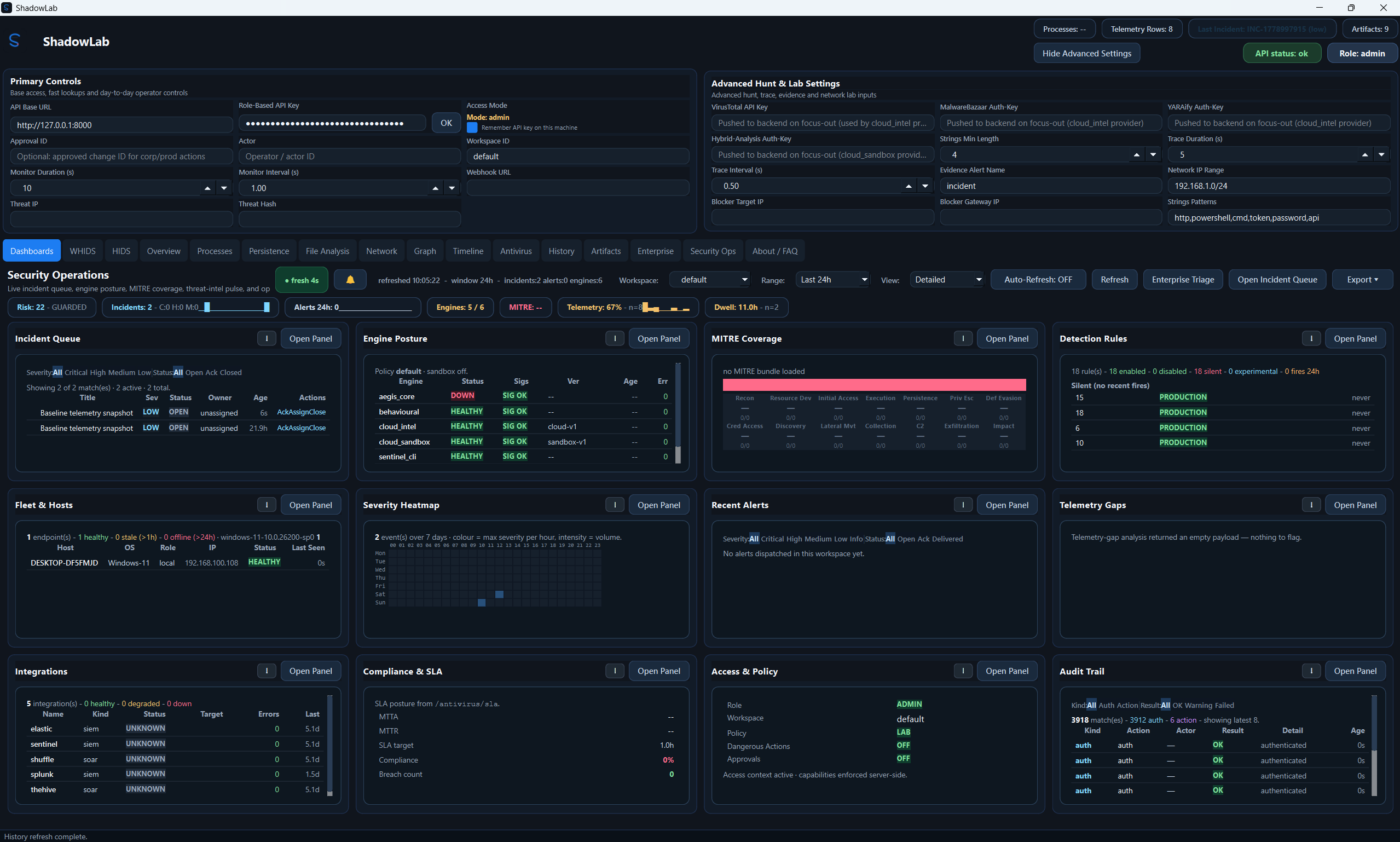Increase Monitor Interval with up arrow

coord(436,188)
